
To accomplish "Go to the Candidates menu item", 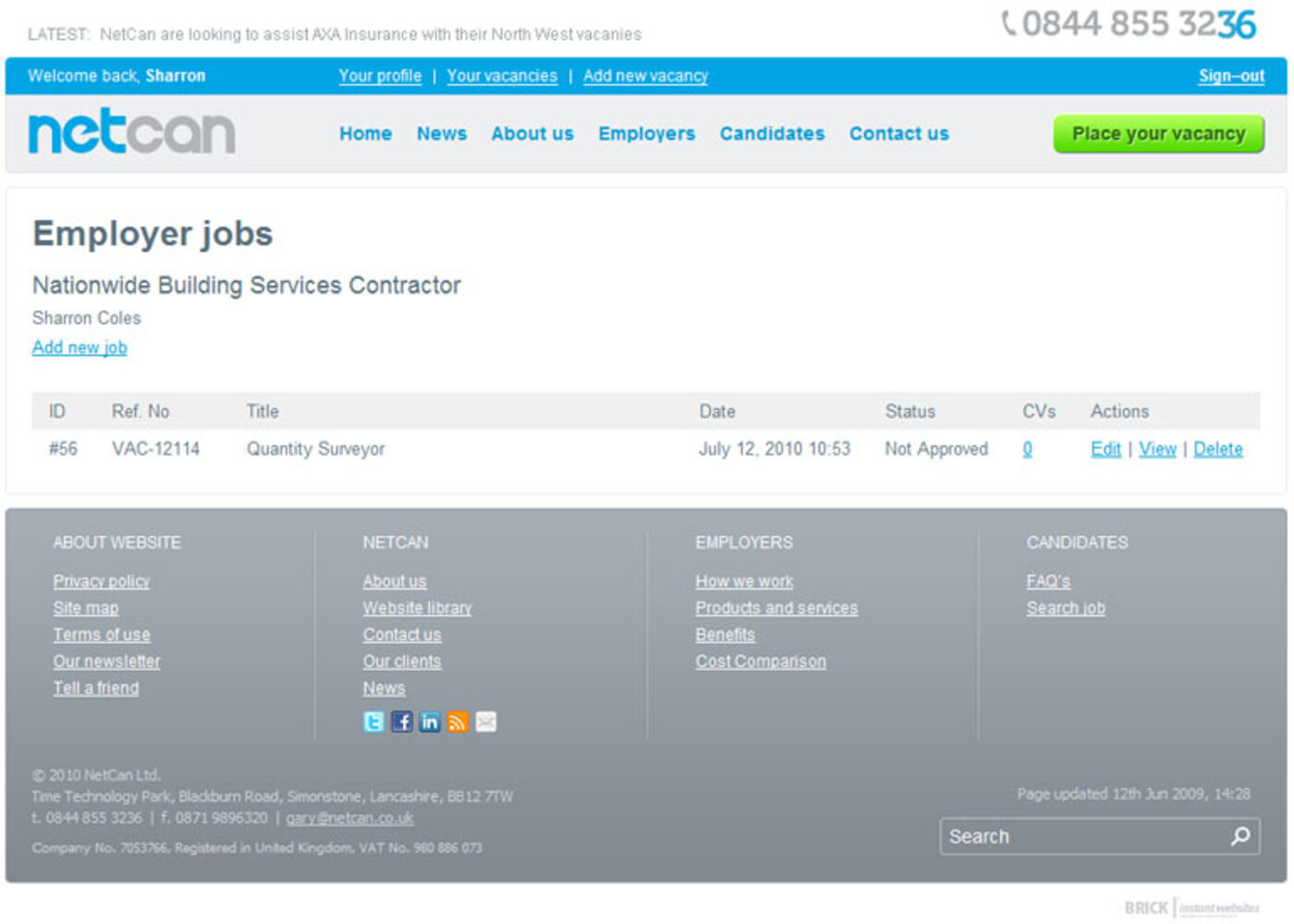I will pos(772,134).
